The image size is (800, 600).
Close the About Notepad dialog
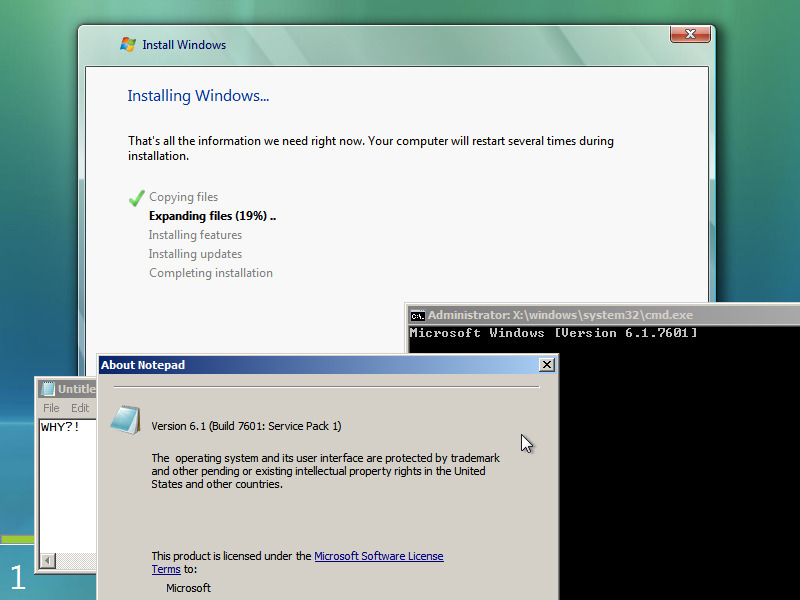coord(546,365)
